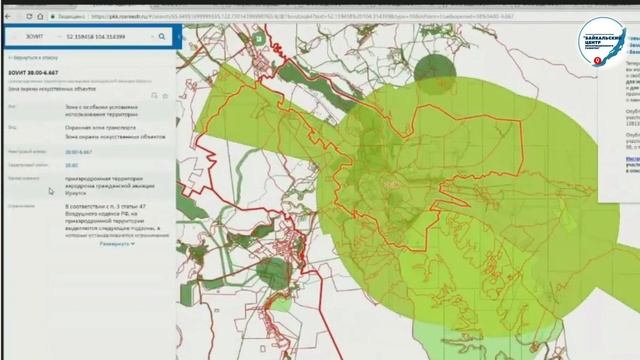Image resolution: width=640 pixels, height=360 pixels.
Task: Click the first icon beside the object title
Action: [x=154, y=96]
